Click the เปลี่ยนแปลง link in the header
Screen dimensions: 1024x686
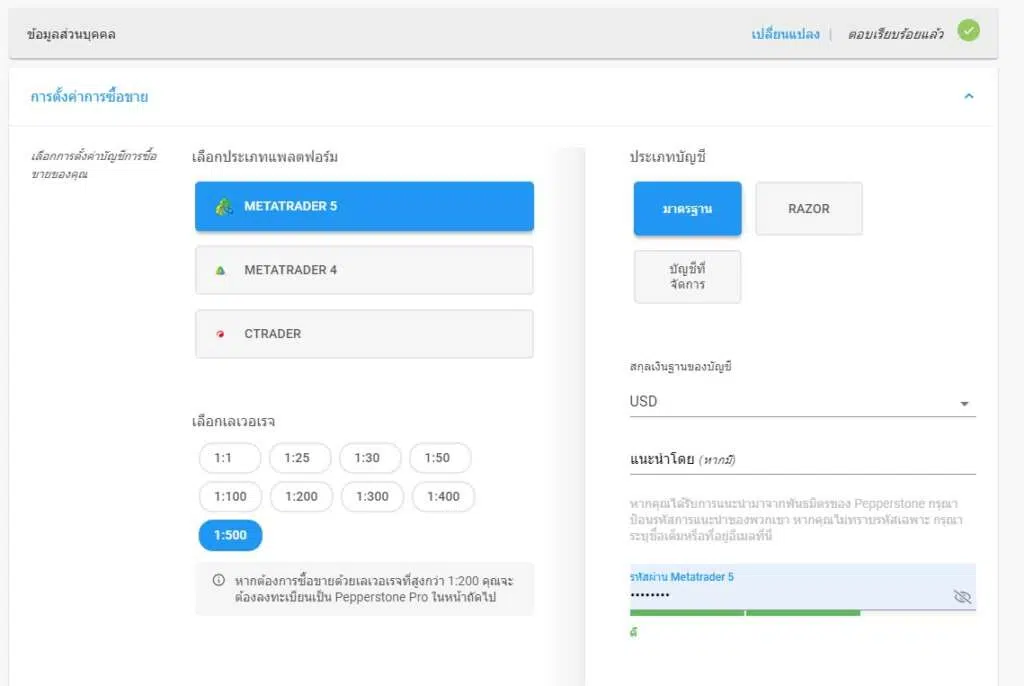pos(785,34)
